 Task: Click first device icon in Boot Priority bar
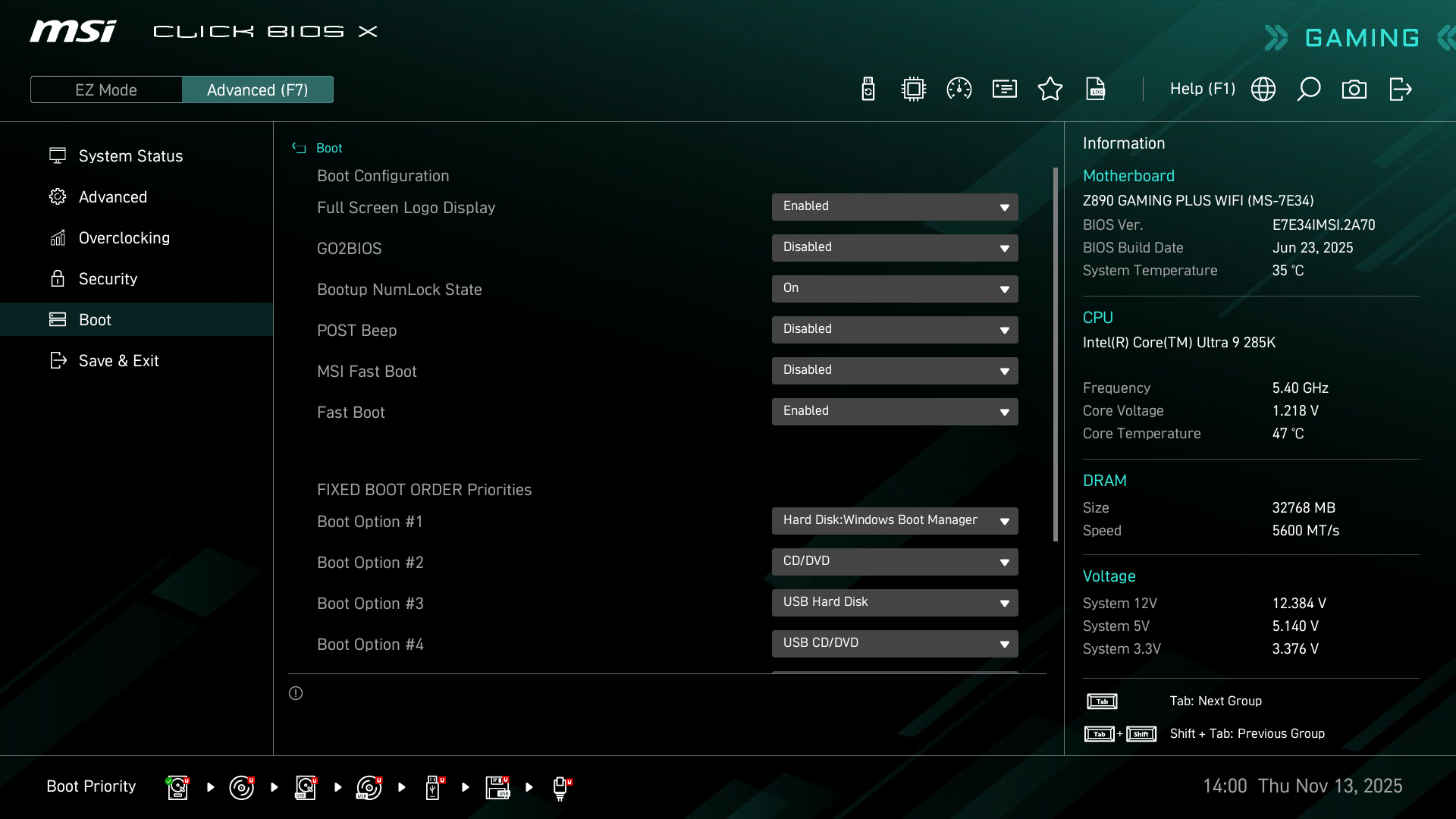coord(177,787)
